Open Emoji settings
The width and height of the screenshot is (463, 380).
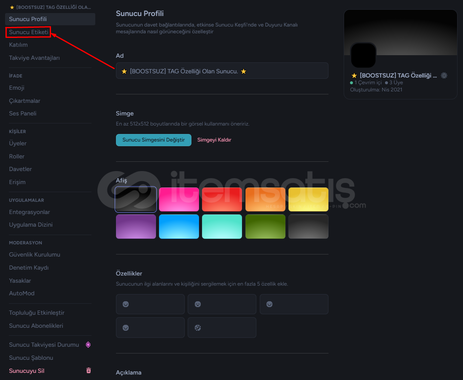click(x=17, y=88)
